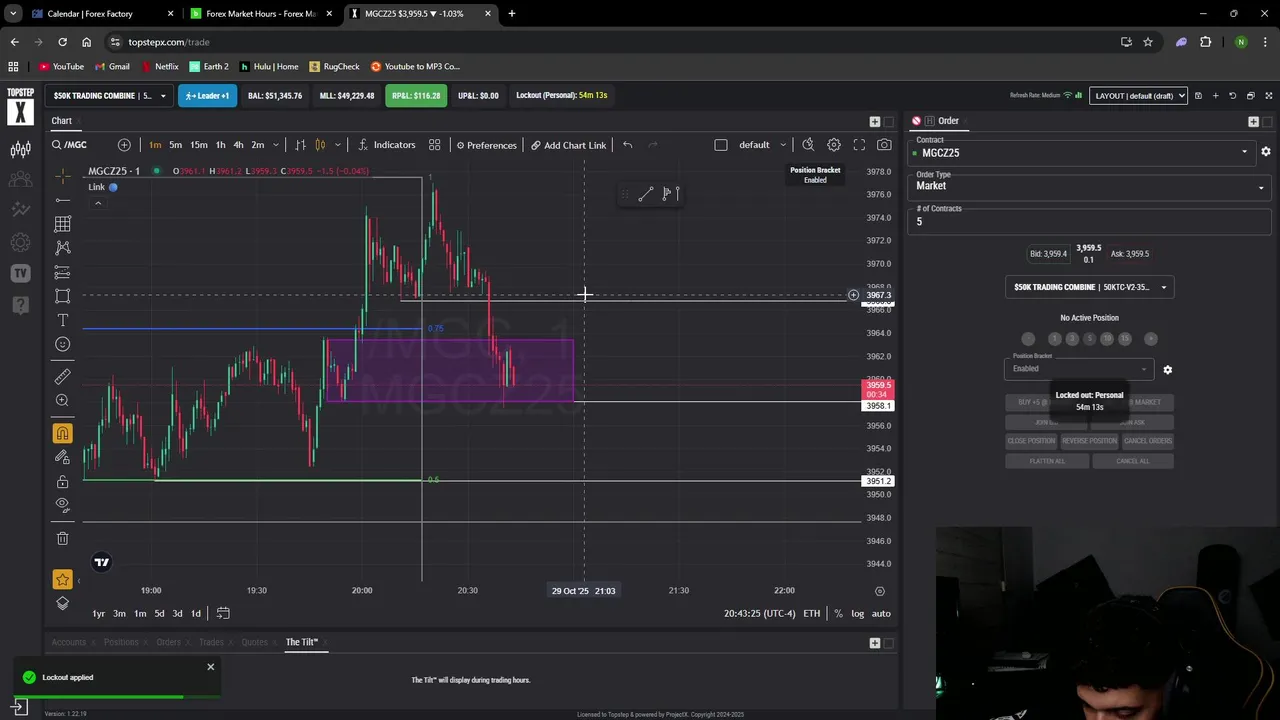The image size is (1280, 720).
Task: Remove drawings with the trash icon
Action: pyautogui.click(x=62, y=538)
